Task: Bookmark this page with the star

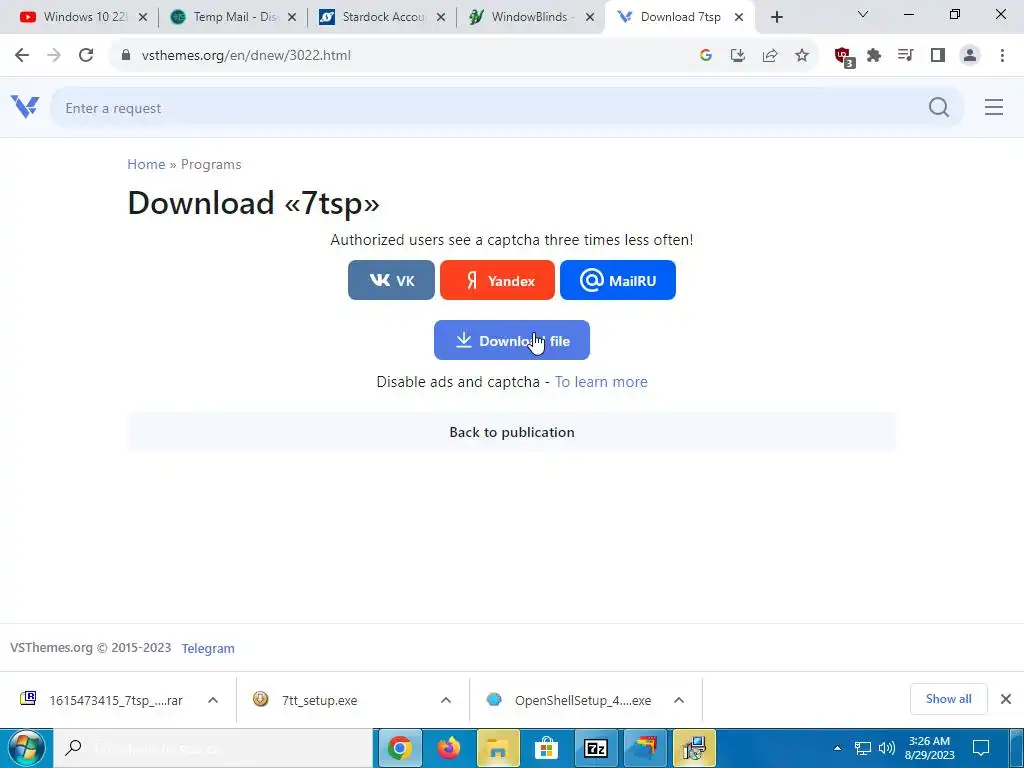Action: click(x=802, y=56)
